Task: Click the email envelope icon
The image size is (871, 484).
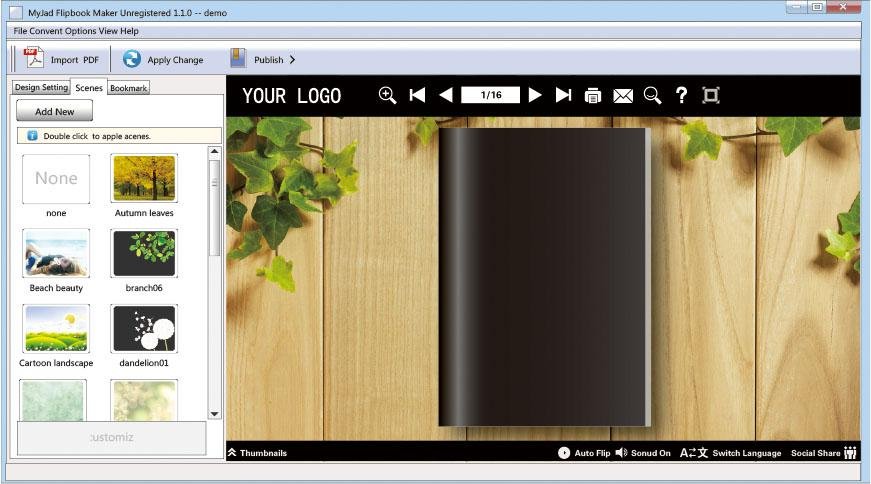Action: pyautogui.click(x=623, y=96)
